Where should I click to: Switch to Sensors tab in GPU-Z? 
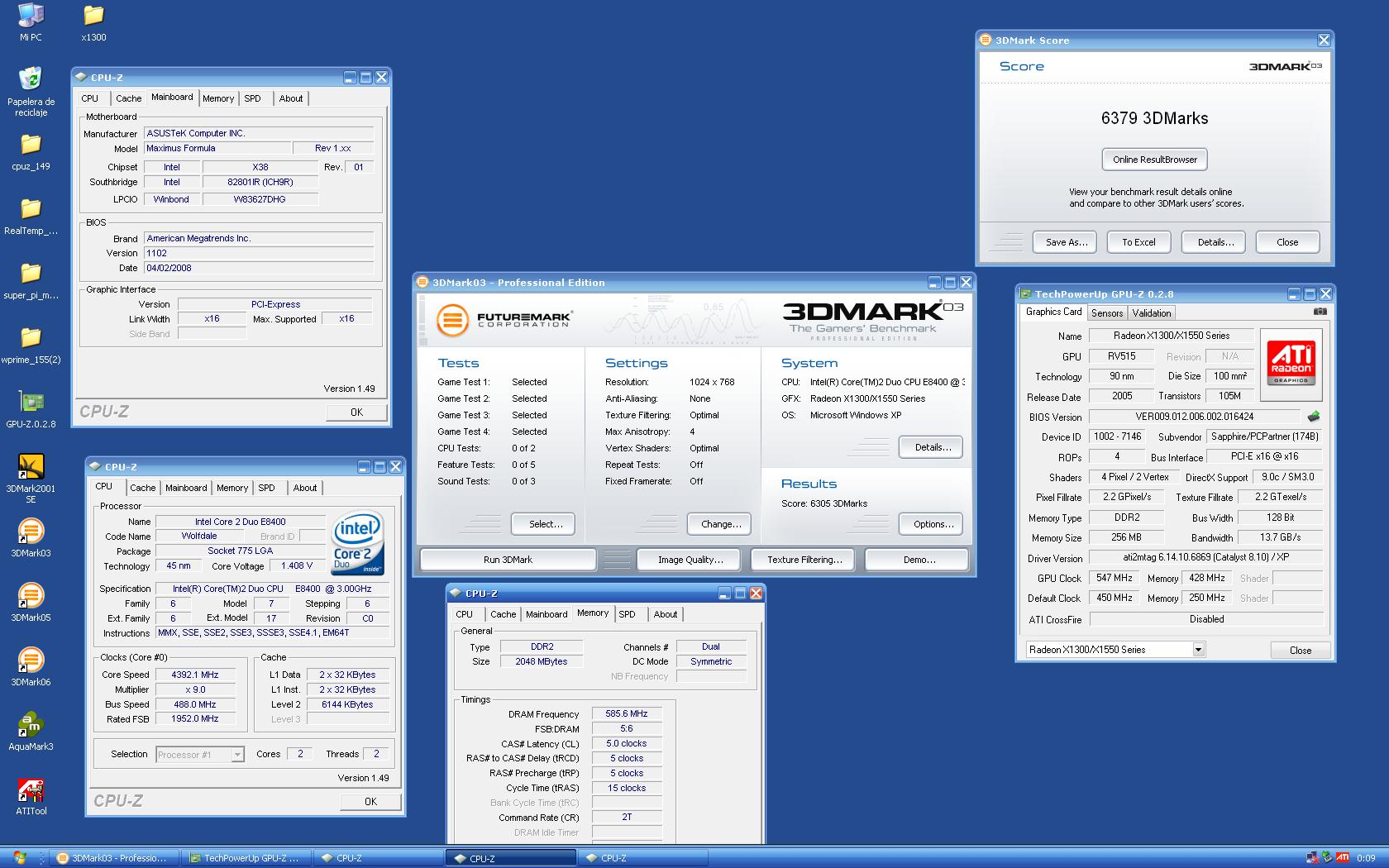[x=1107, y=312]
